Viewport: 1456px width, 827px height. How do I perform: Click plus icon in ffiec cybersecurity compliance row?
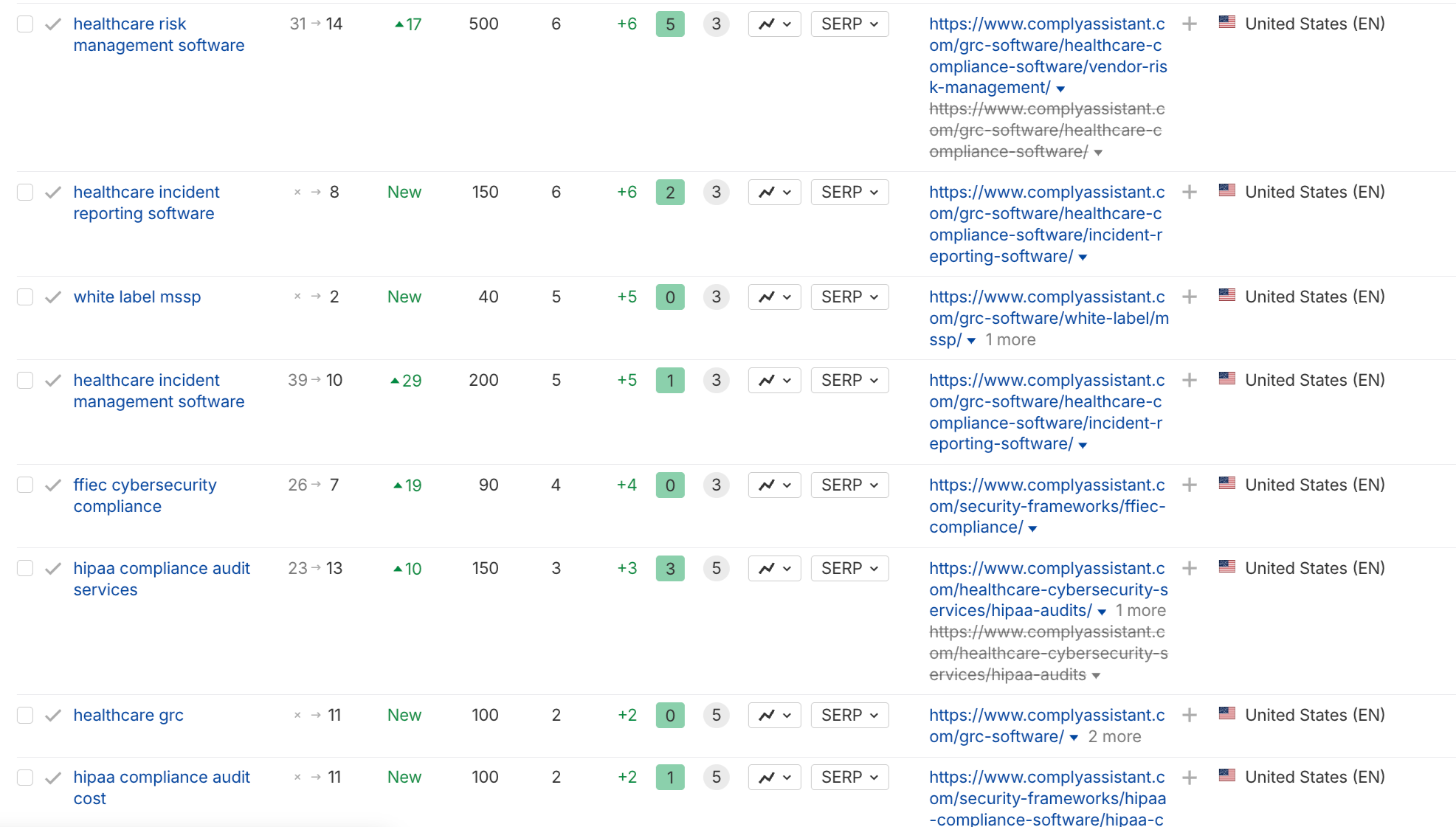1190,485
